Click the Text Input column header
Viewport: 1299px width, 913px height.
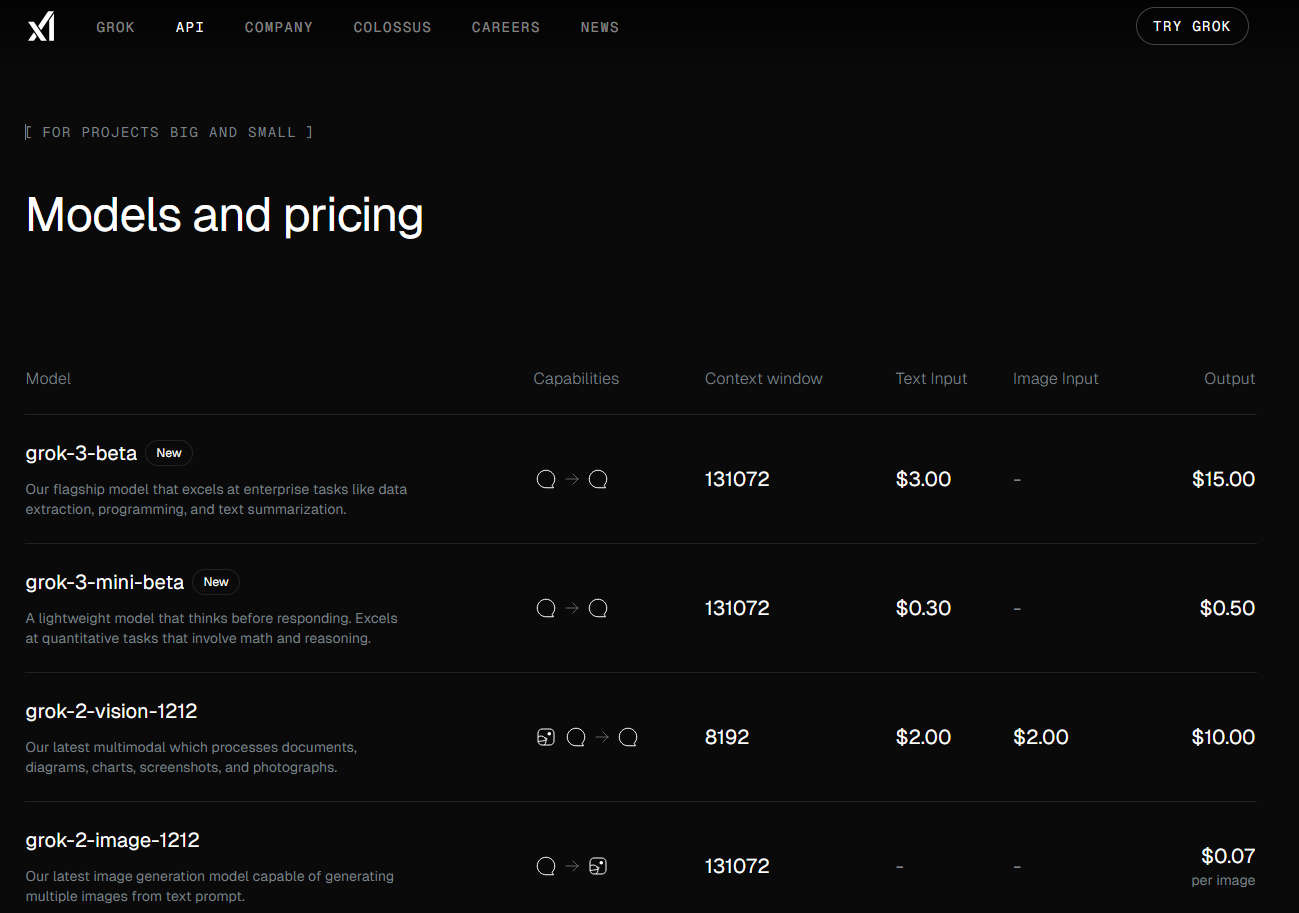932,379
